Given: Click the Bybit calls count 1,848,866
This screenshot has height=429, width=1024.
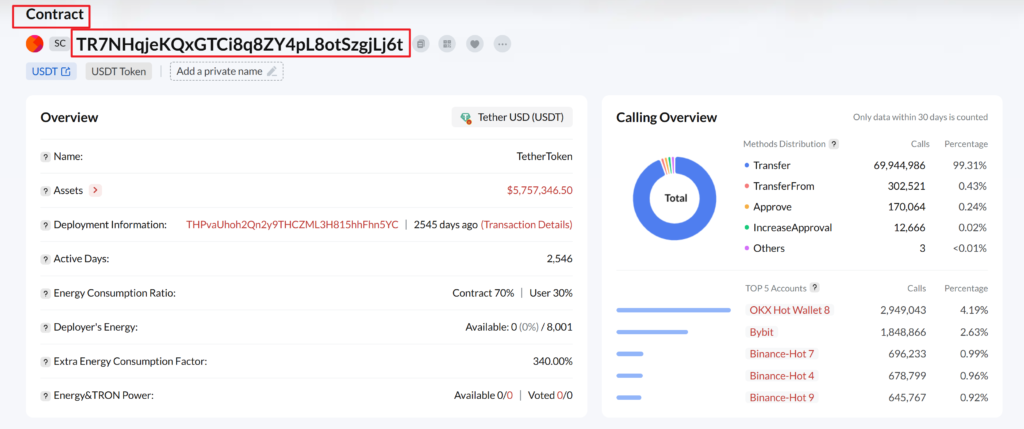Looking at the screenshot, I should (903, 332).
